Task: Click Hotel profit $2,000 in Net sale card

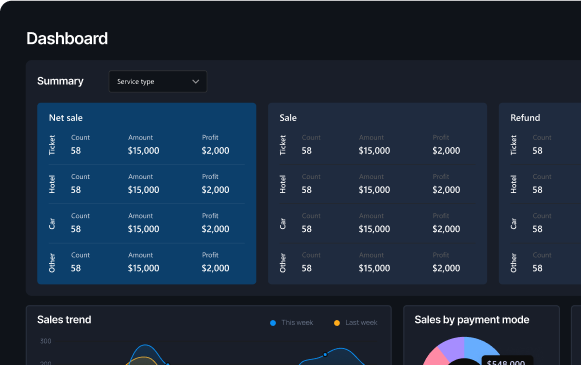Action: click(x=215, y=190)
